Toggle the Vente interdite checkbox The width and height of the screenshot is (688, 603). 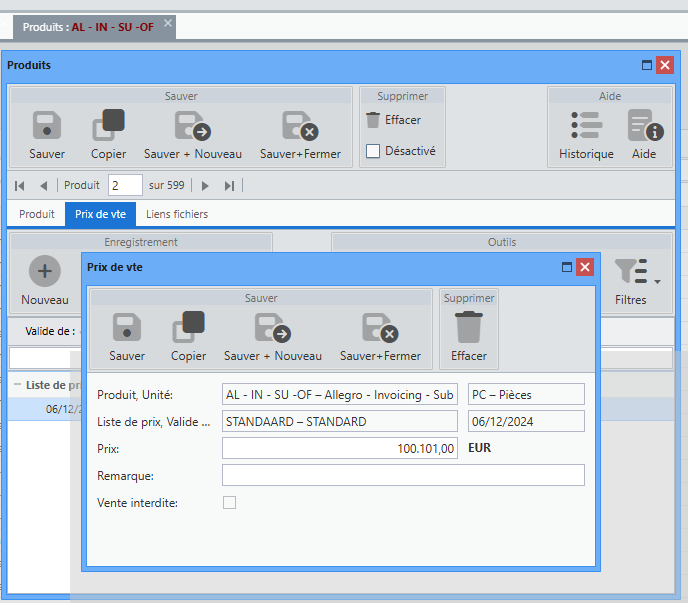click(x=229, y=502)
